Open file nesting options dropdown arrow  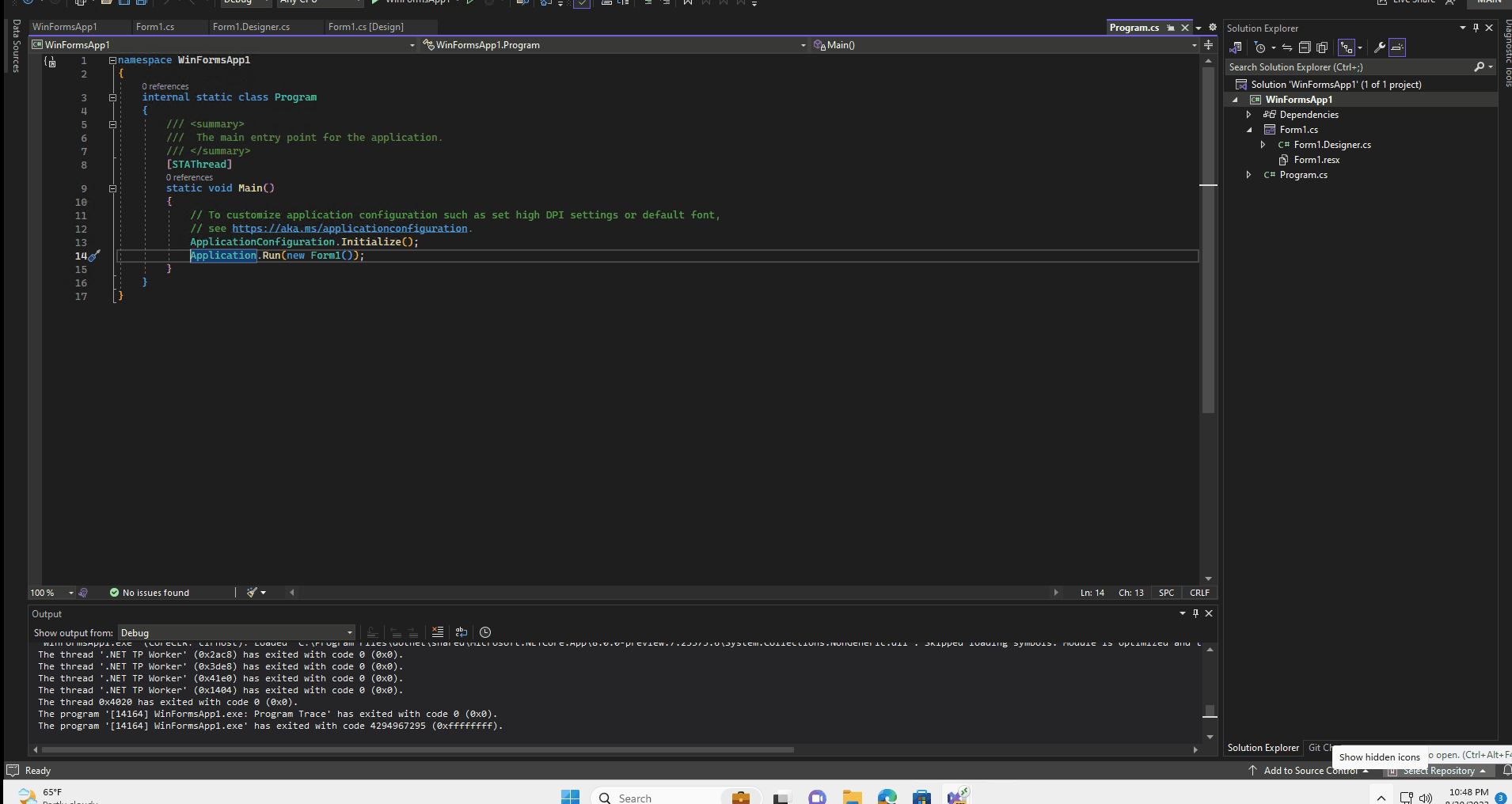click(1360, 47)
